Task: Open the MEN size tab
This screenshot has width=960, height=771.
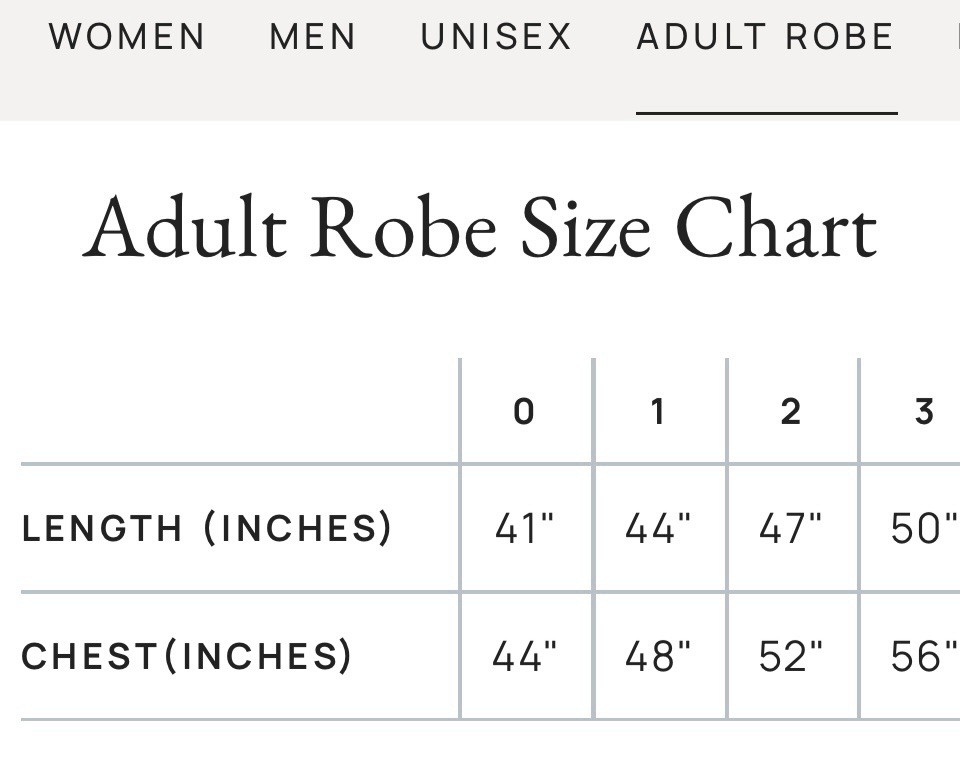Action: tap(312, 37)
